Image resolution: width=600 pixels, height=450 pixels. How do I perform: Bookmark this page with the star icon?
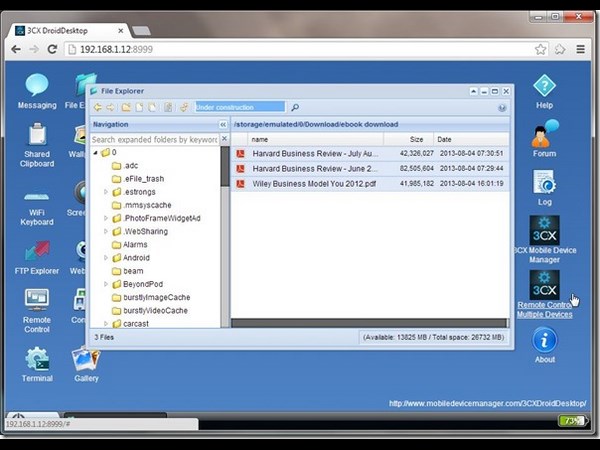(540, 49)
